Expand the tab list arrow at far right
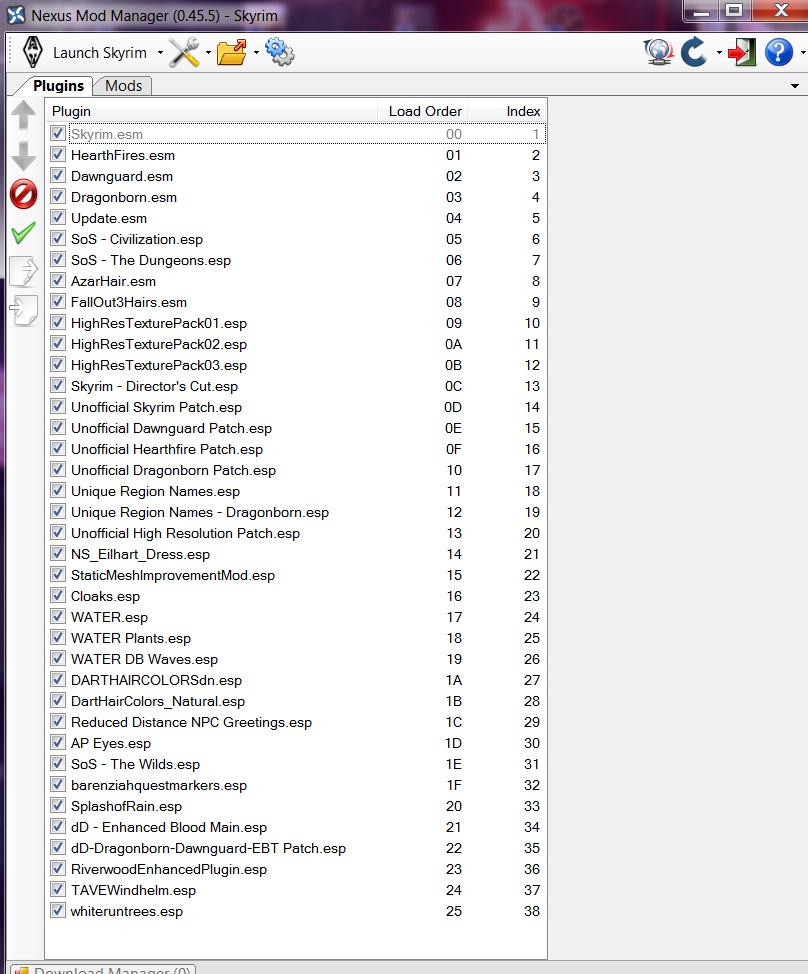Image resolution: width=808 pixels, height=974 pixels. click(795, 87)
